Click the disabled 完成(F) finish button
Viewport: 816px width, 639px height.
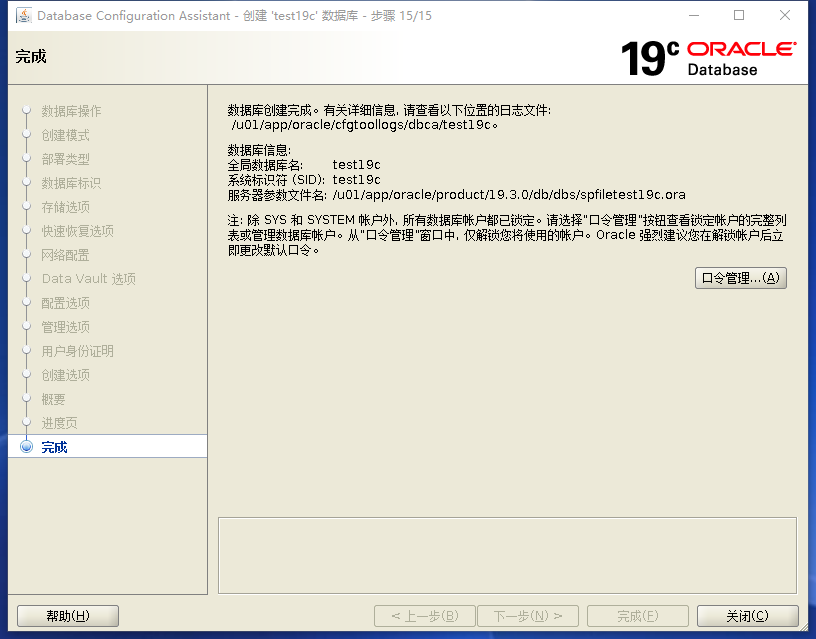click(638, 616)
